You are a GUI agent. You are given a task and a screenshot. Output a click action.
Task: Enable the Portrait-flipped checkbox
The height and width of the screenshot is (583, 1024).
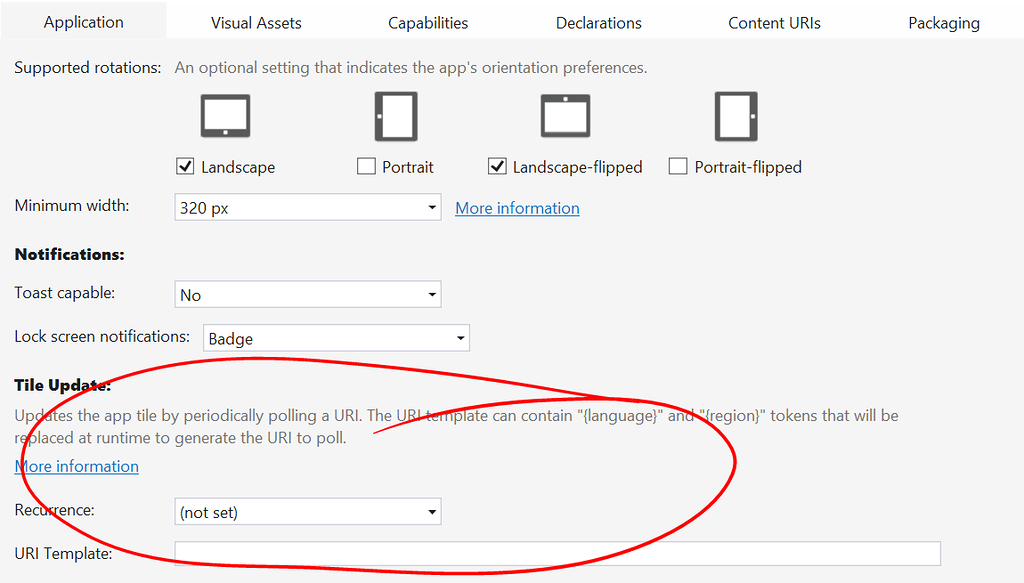[x=678, y=167]
